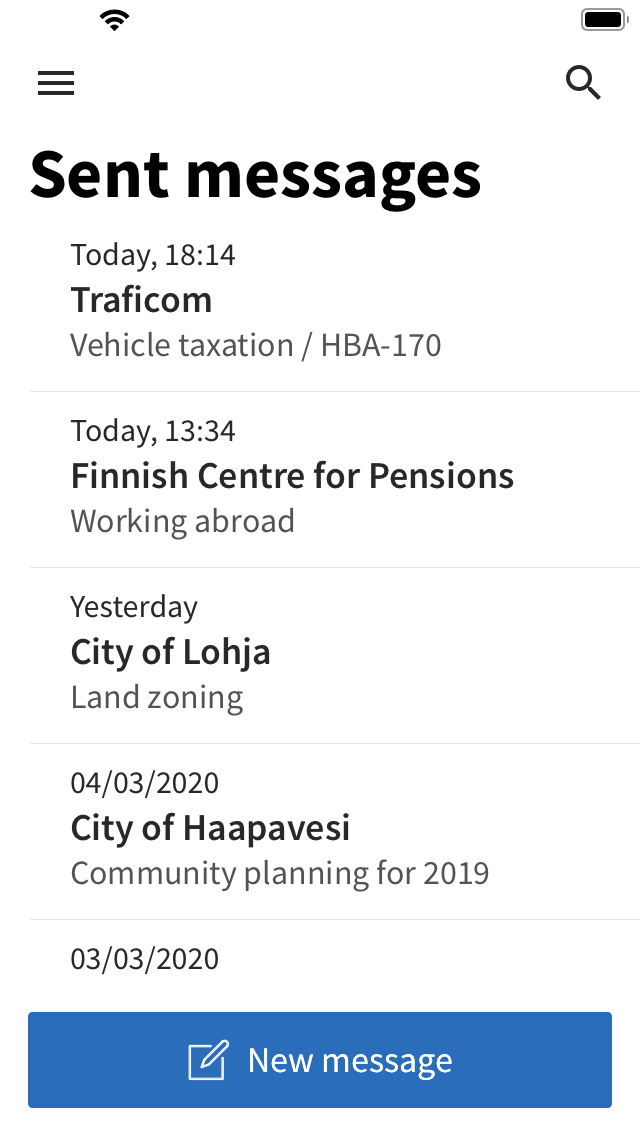Open the hamburger navigation menu
The height and width of the screenshot is (1136, 640).
tap(56, 83)
